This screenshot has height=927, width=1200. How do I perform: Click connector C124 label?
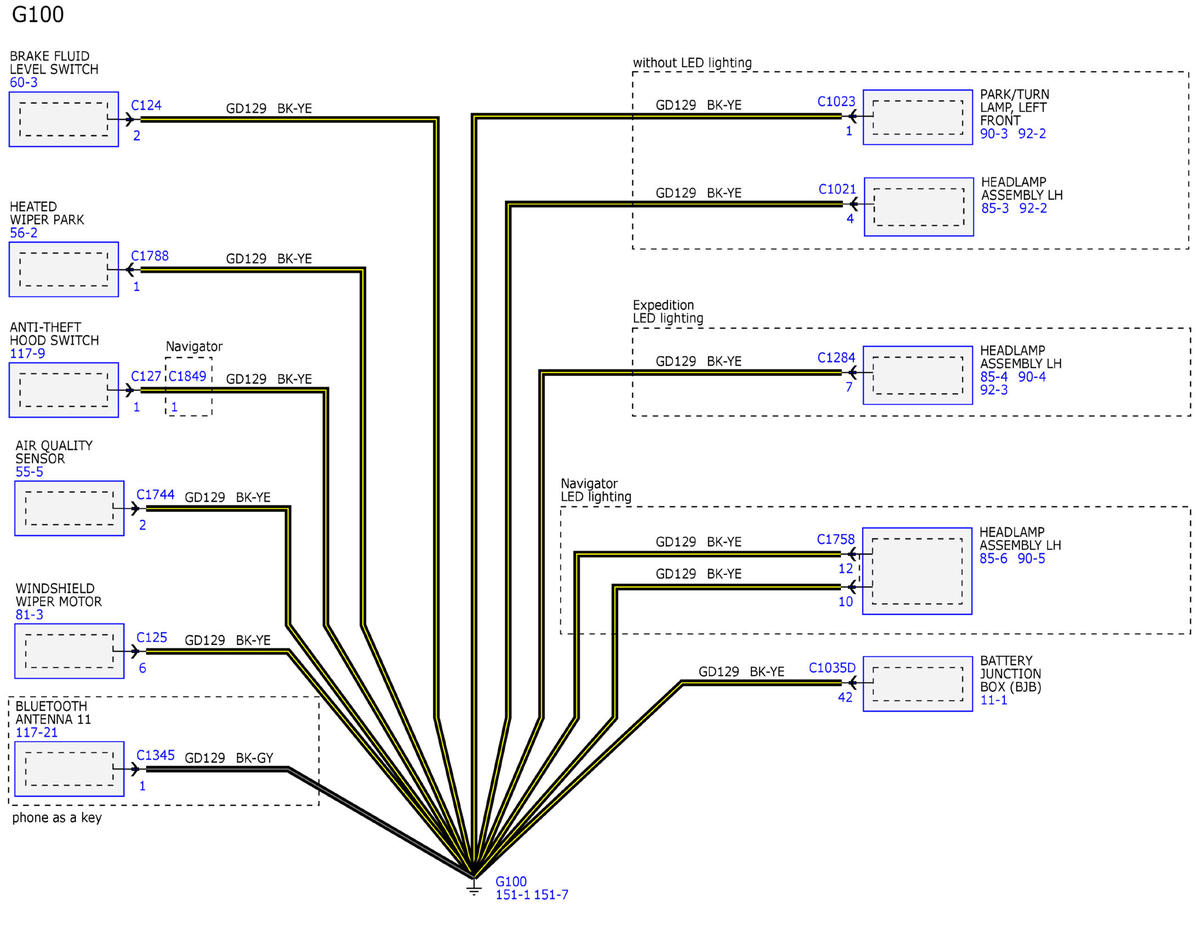point(146,104)
